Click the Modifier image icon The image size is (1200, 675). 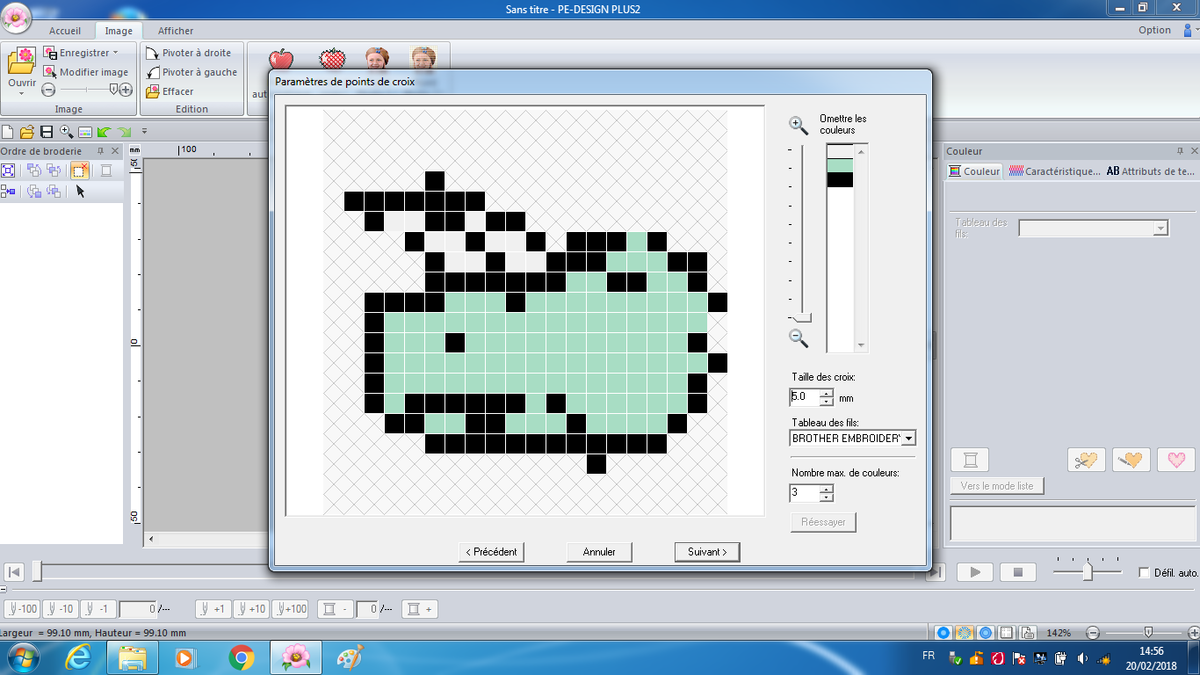click(50, 72)
